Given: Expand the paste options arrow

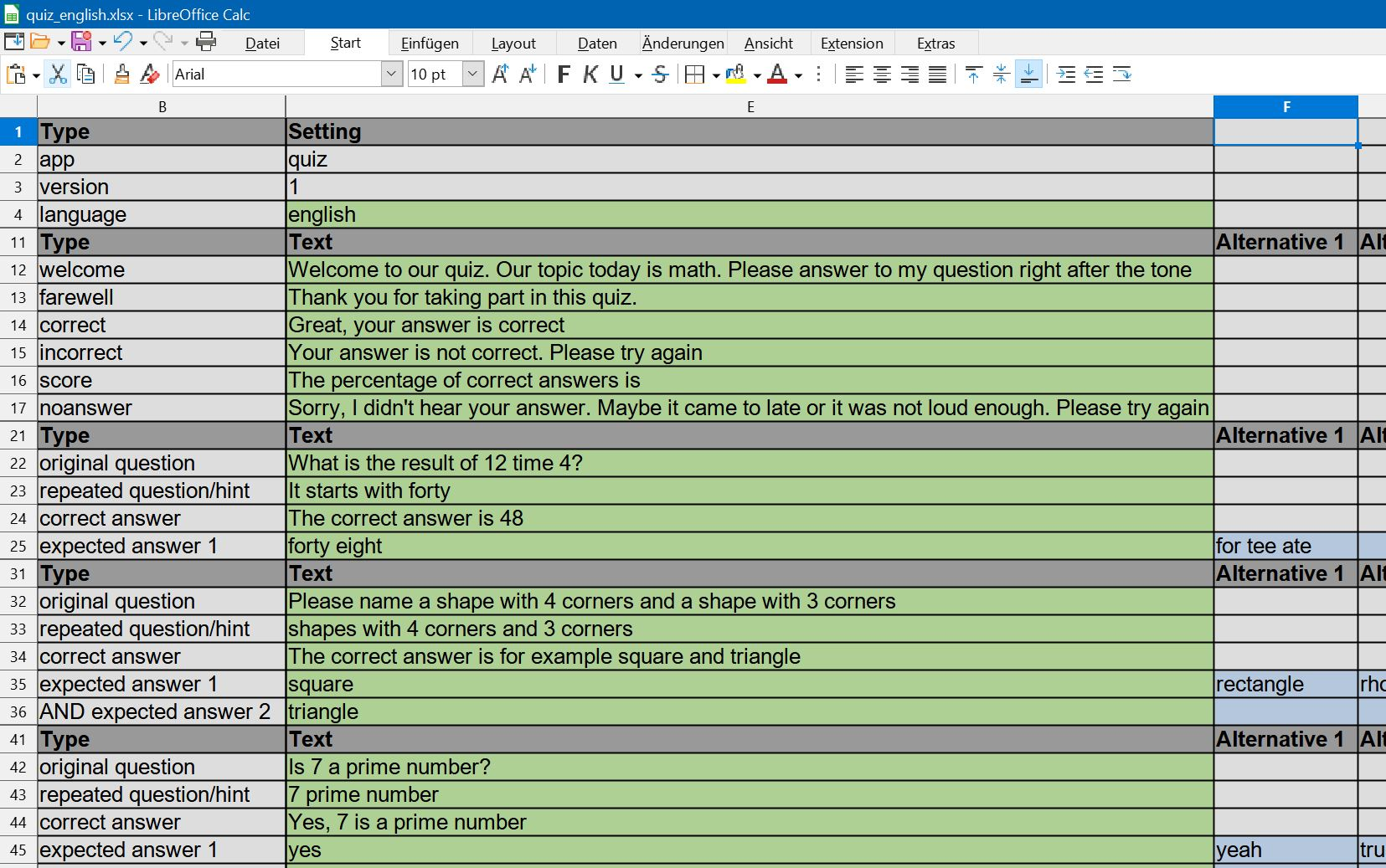Looking at the screenshot, I should [x=36, y=75].
